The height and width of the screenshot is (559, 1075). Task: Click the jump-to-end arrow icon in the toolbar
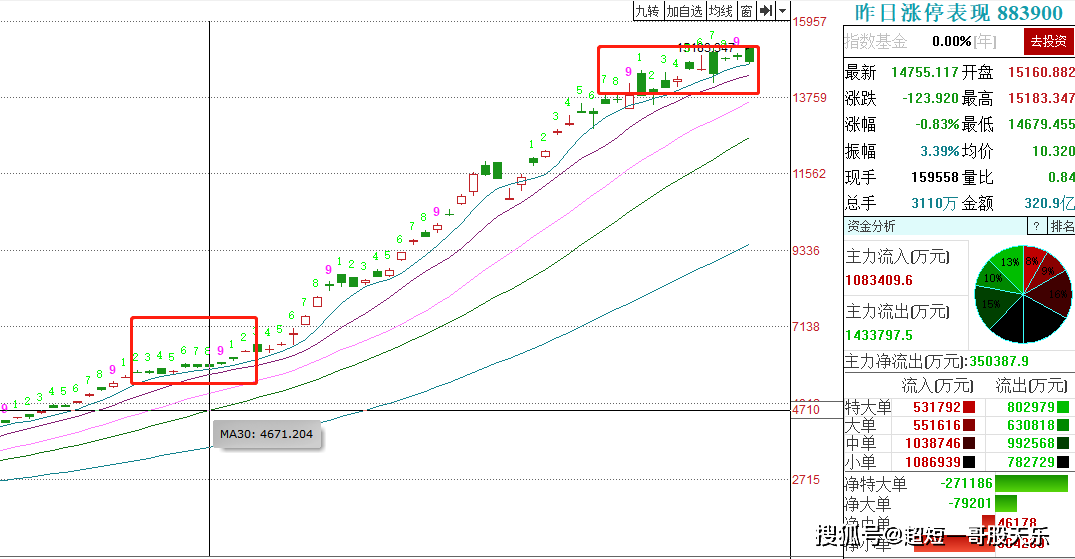pos(766,11)
